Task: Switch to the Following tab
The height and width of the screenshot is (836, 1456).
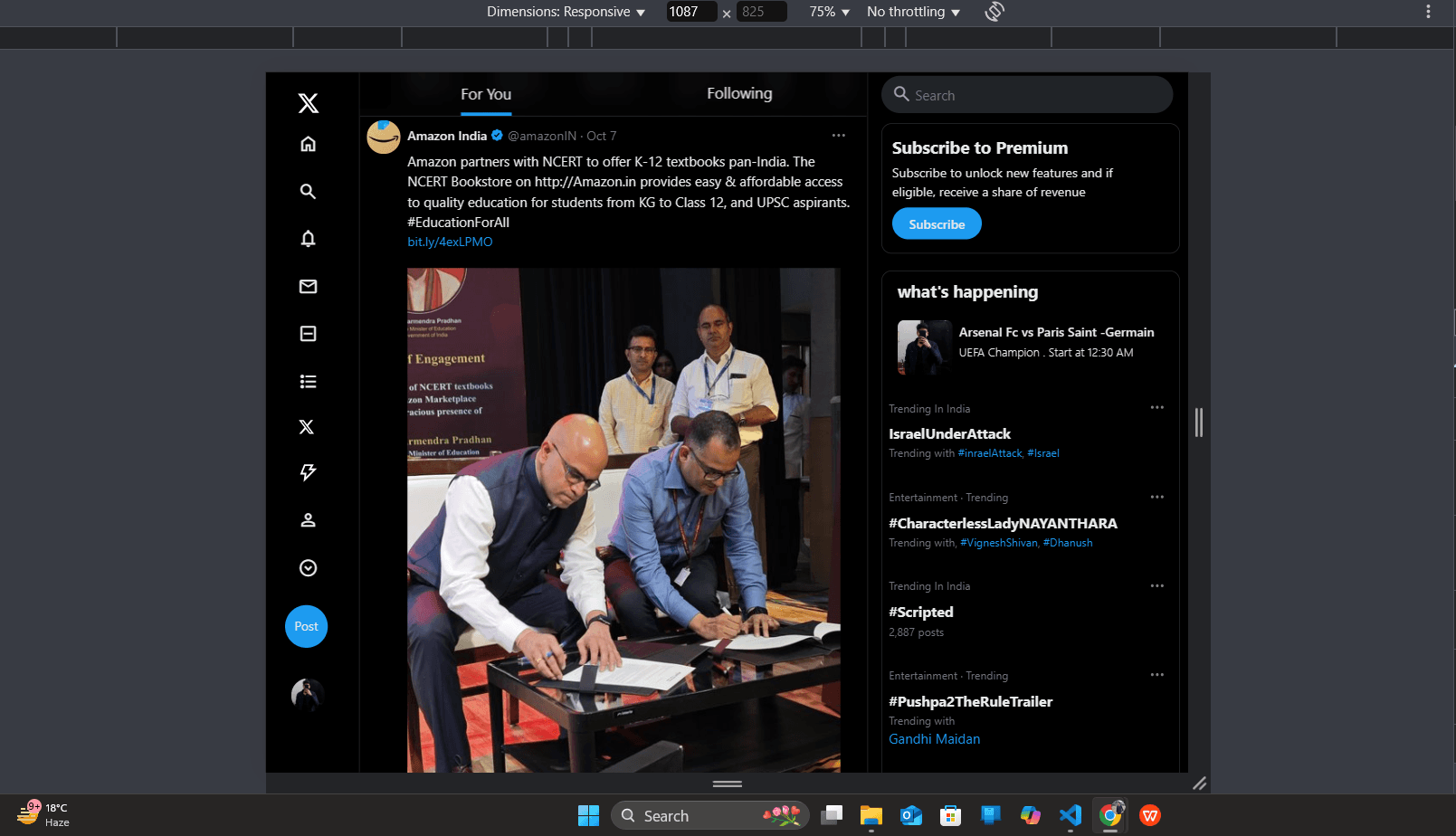Action: (739, 94)
